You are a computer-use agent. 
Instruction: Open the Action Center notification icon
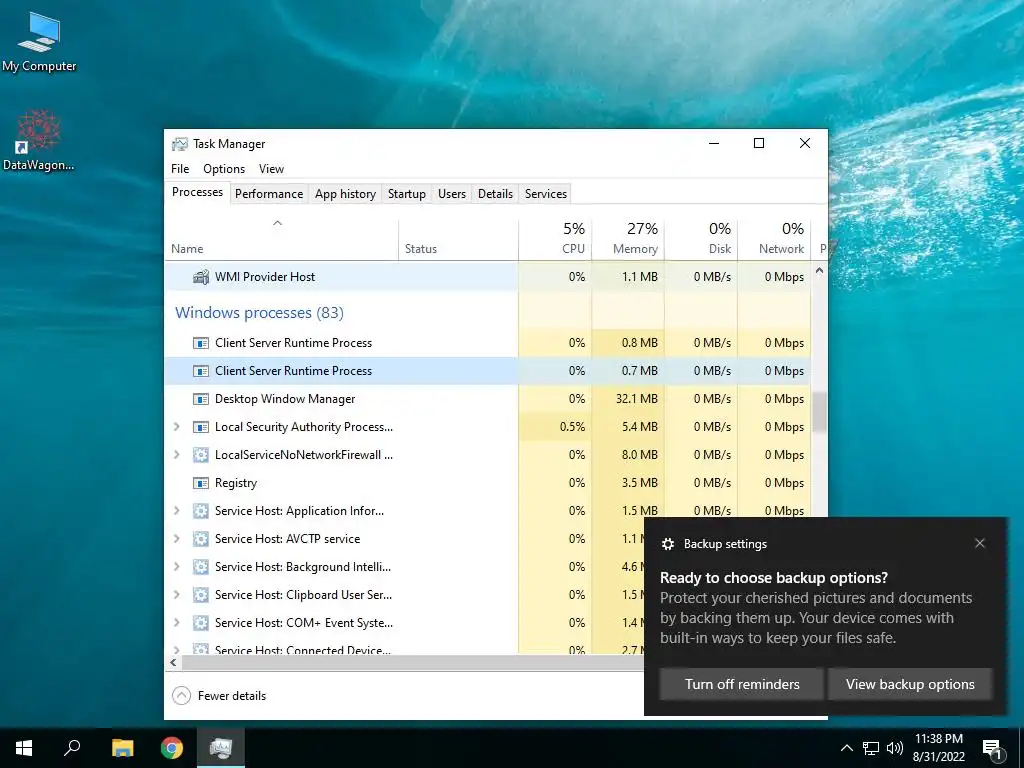[x=992, y=748]
